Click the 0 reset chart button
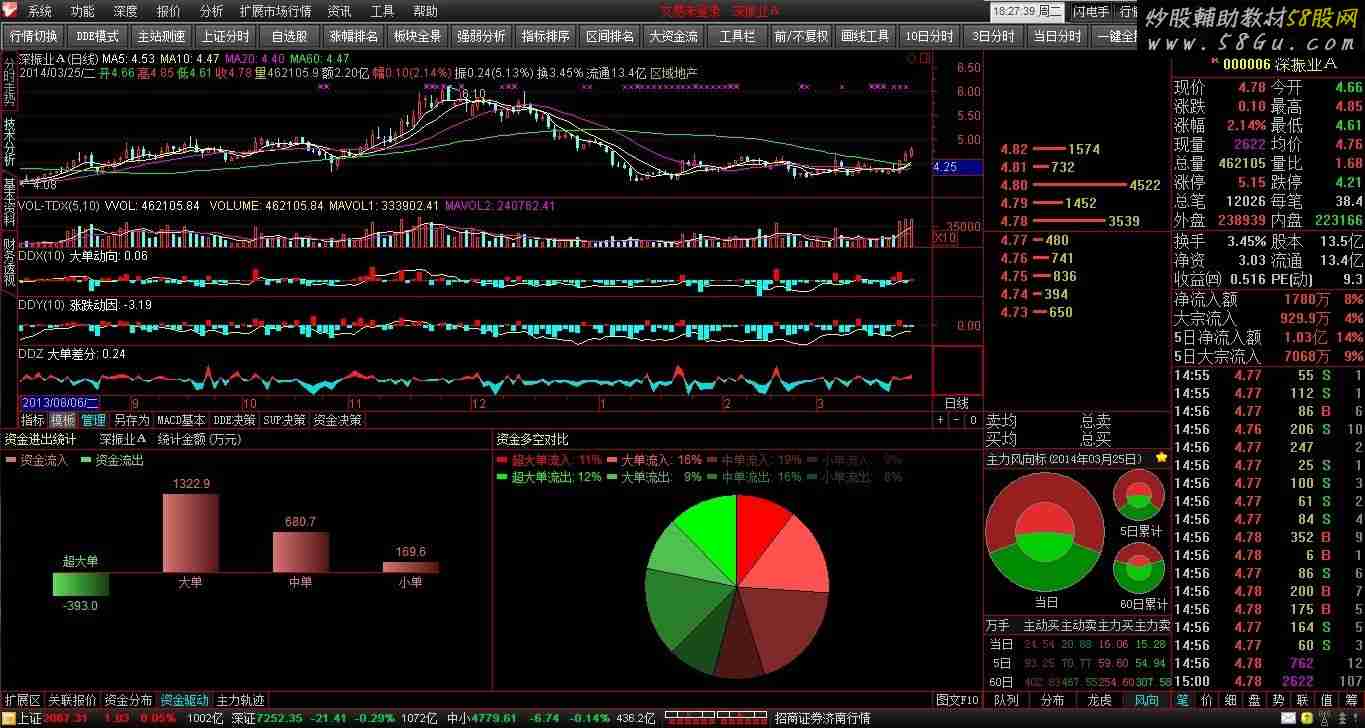Viewport: 1365px width, 728px height. point(972,420)
